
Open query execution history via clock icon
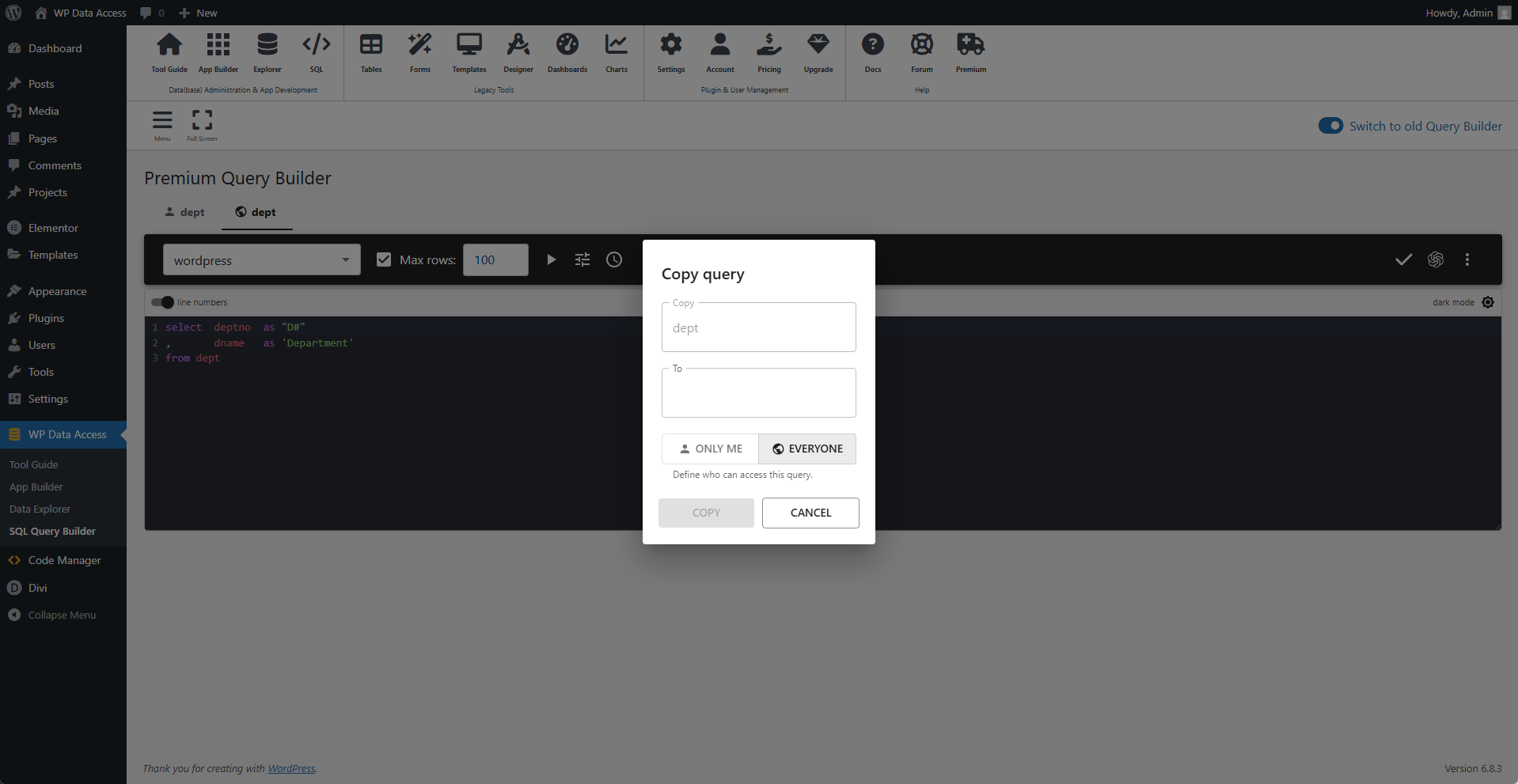pos(614,259)
